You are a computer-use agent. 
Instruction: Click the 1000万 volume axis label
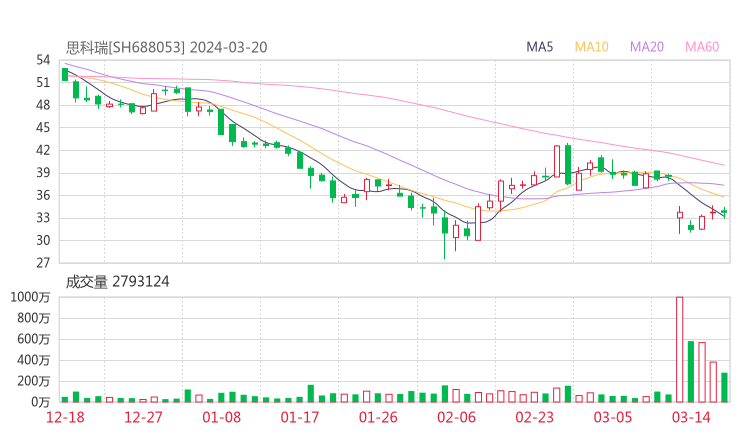[30, 297]
